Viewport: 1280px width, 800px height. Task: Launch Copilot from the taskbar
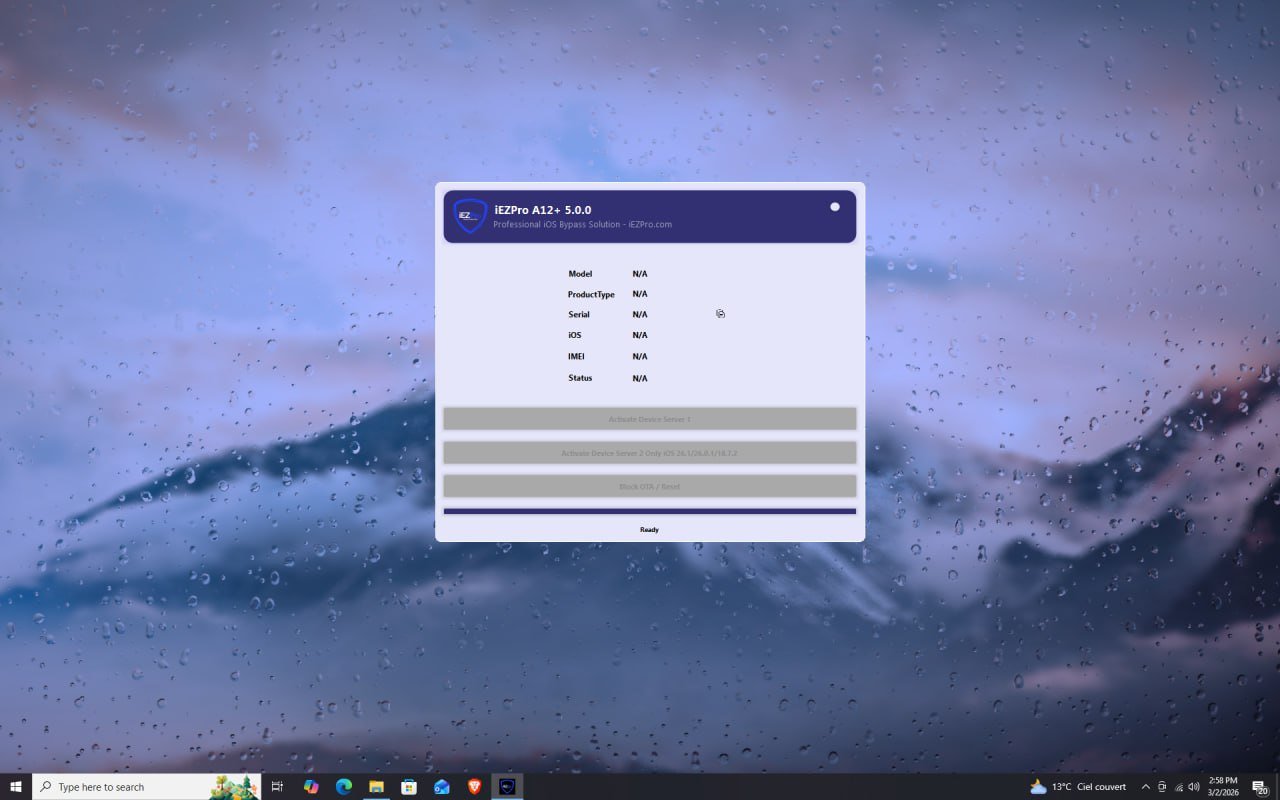tap(311, 787)
